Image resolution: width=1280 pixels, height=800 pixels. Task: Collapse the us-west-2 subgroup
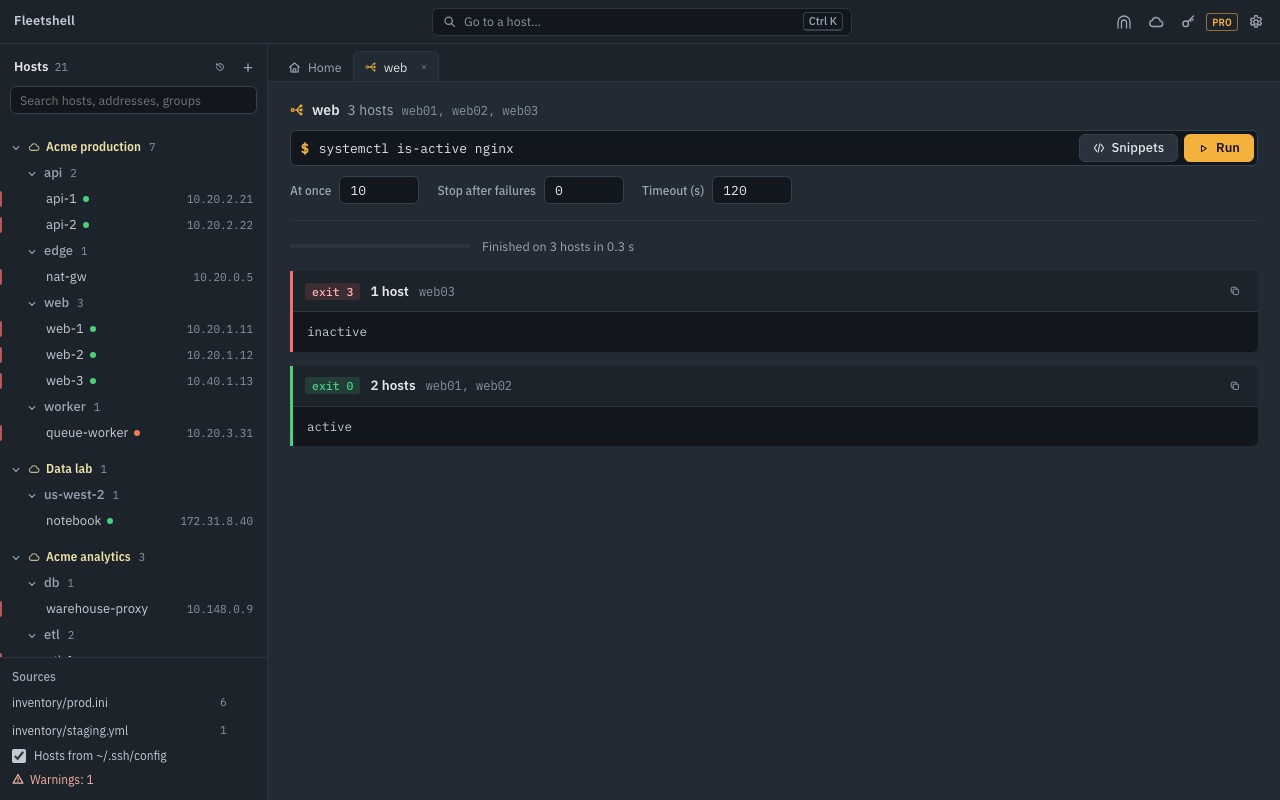click(x=32, y=495)
